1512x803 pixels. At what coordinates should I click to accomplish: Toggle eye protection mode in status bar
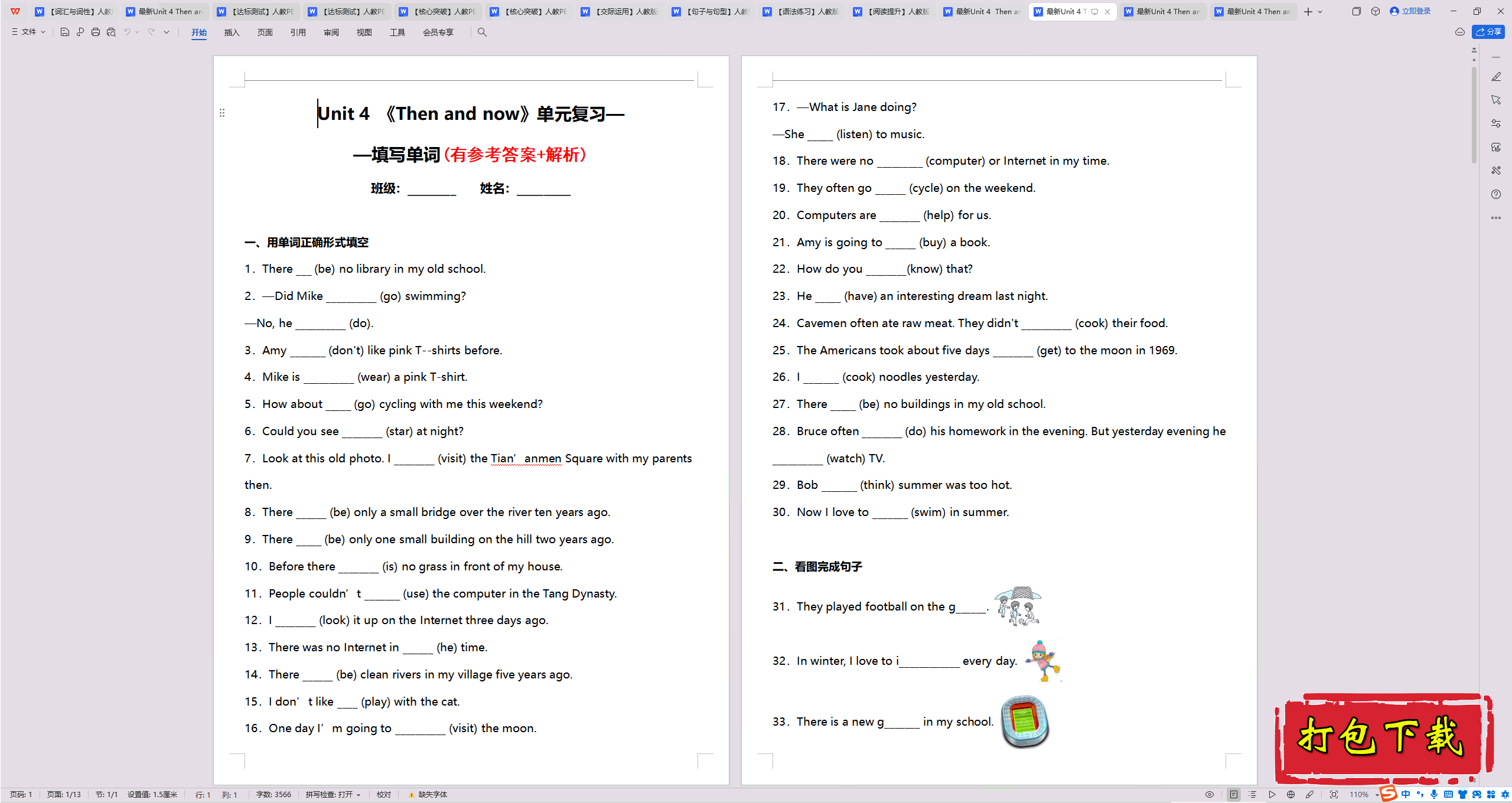tap(1210, 795)
